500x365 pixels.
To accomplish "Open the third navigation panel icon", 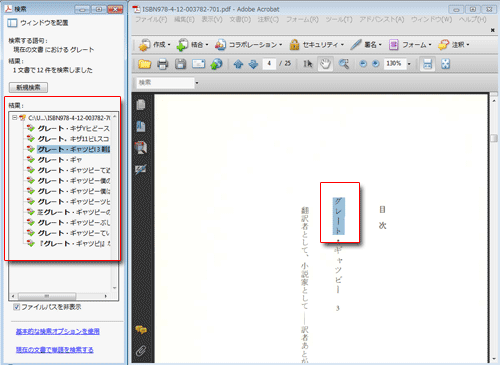I will (x=141, y=148).
